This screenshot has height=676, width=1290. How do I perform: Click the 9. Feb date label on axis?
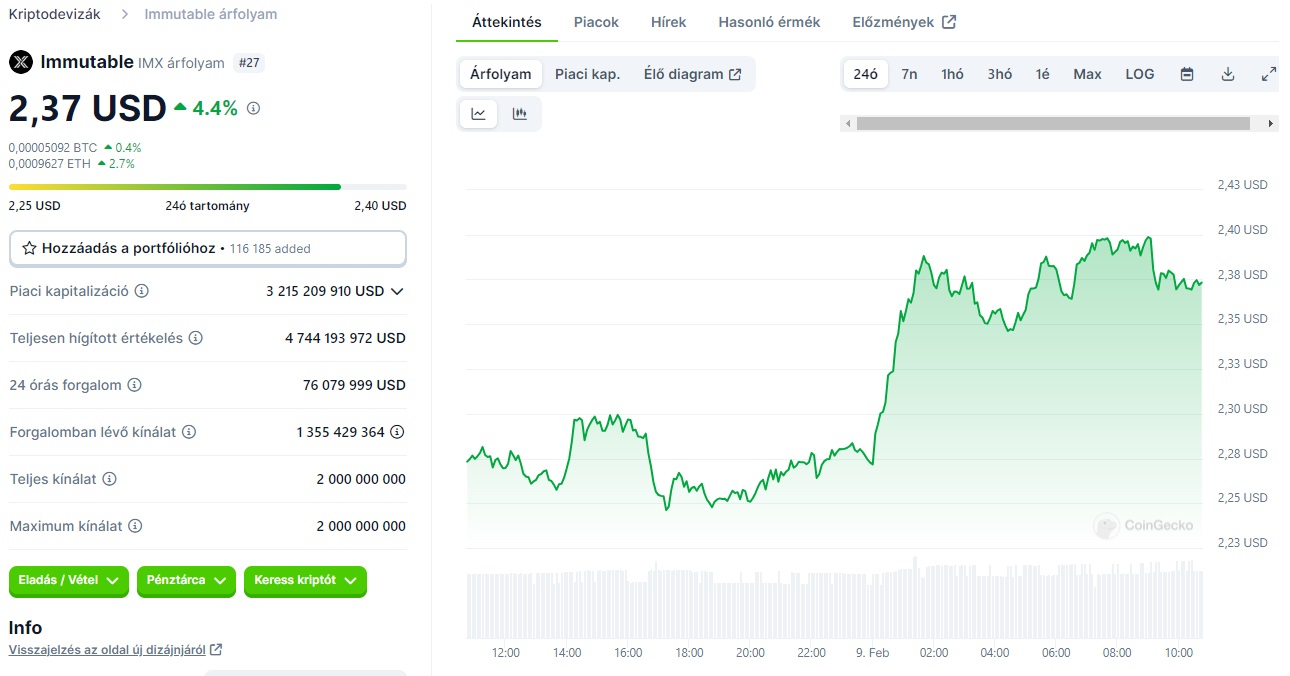(873, 653)
